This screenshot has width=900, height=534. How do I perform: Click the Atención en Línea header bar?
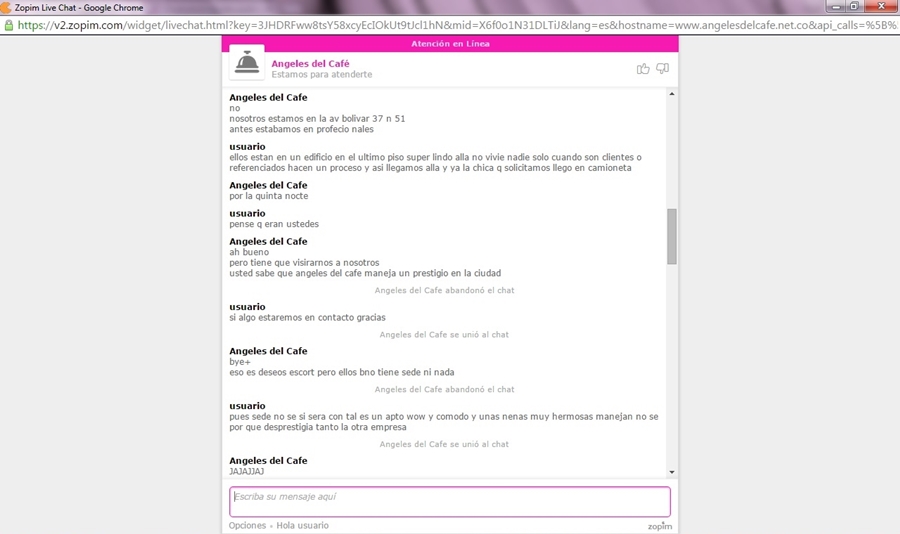449,43
